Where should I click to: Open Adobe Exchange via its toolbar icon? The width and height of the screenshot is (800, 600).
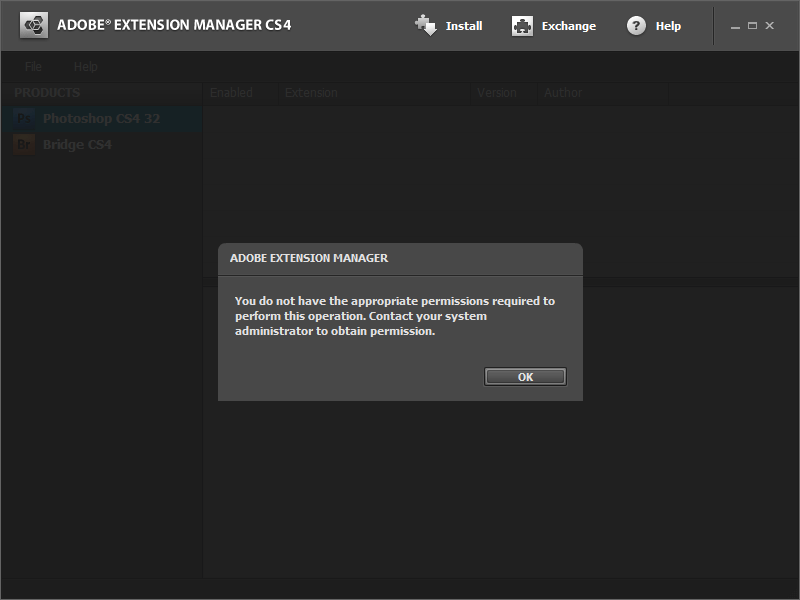coord(522,26)
